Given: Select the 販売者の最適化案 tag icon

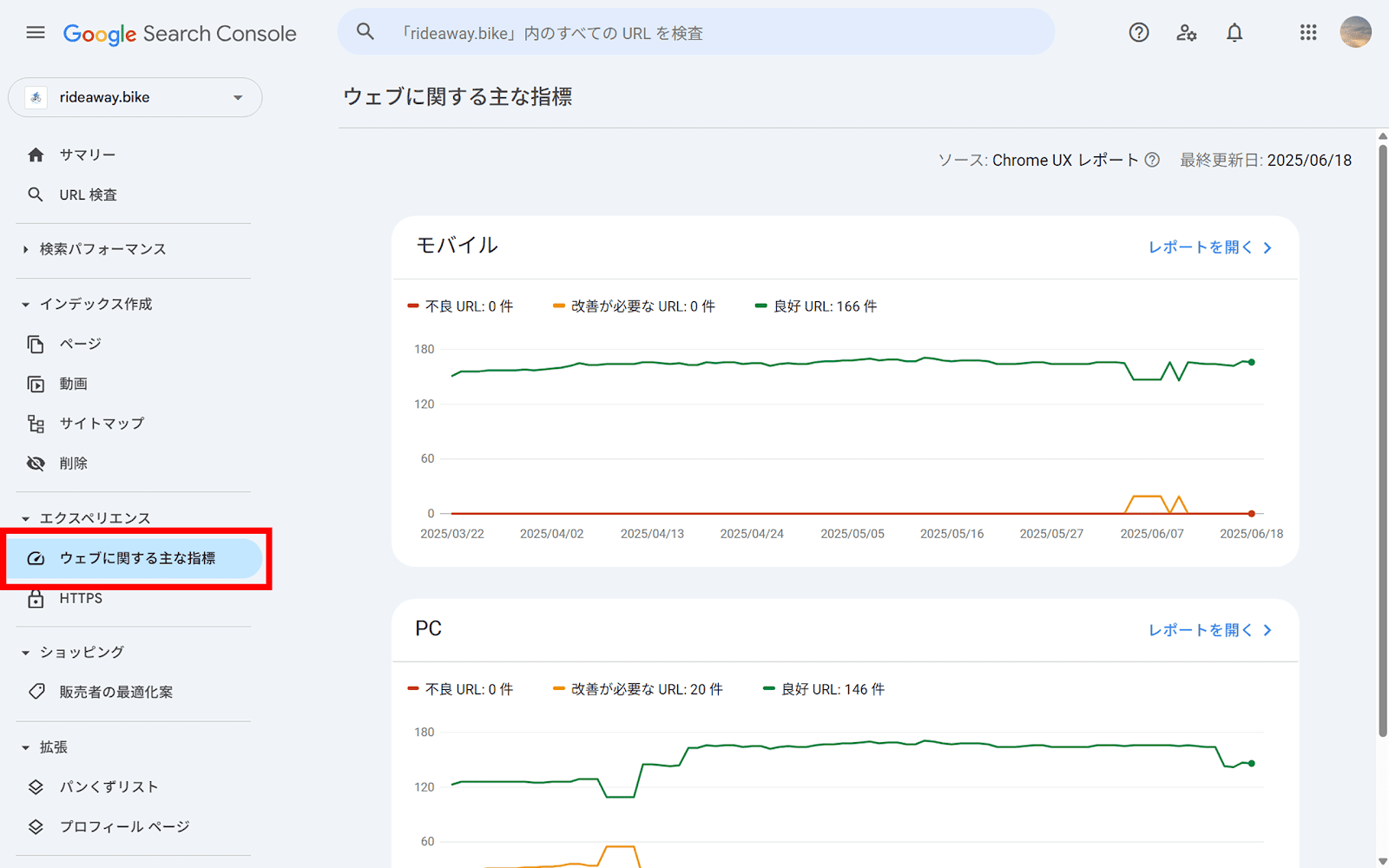Looking at the screenshot, I should point(36,692).
